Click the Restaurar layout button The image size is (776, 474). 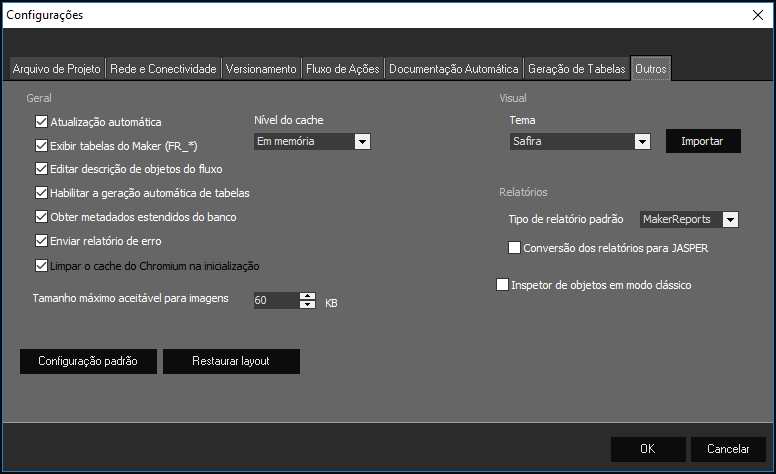click(231, 361)
